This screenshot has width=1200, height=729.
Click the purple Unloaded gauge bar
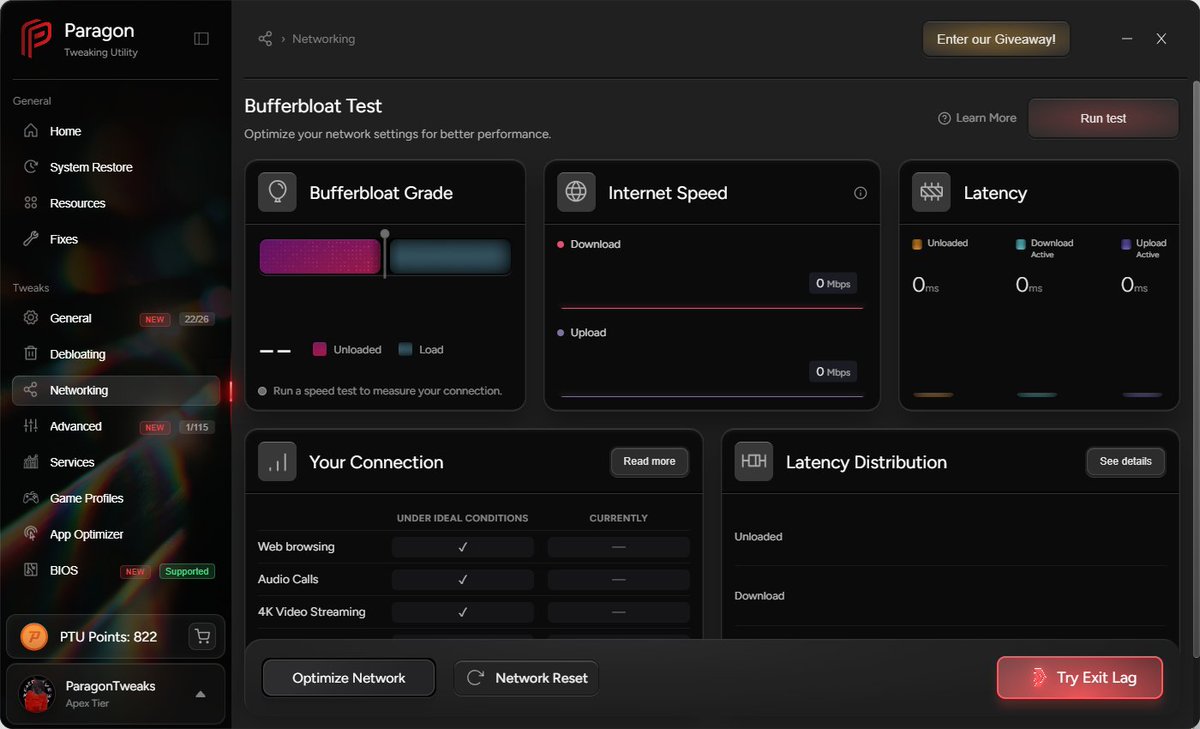320,257
